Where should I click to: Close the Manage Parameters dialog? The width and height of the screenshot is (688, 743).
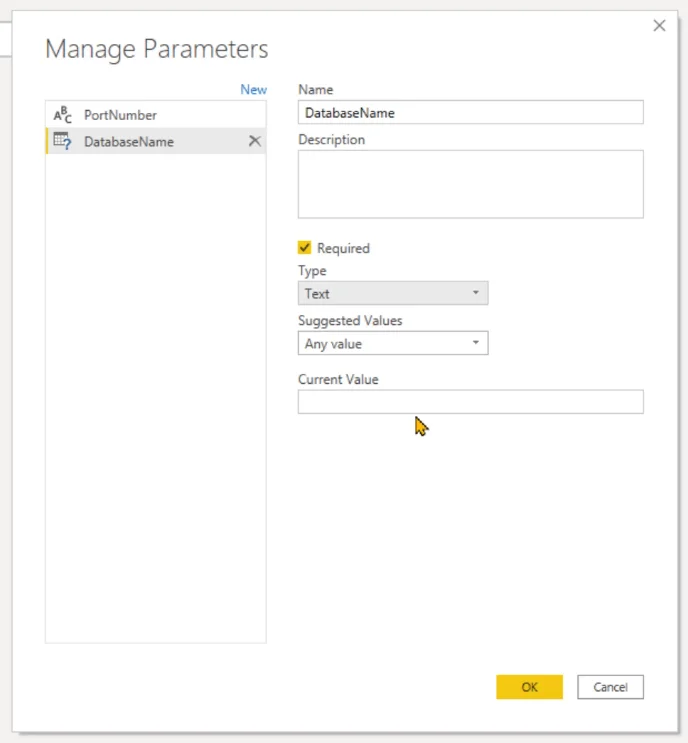click(x=659, y=26)
